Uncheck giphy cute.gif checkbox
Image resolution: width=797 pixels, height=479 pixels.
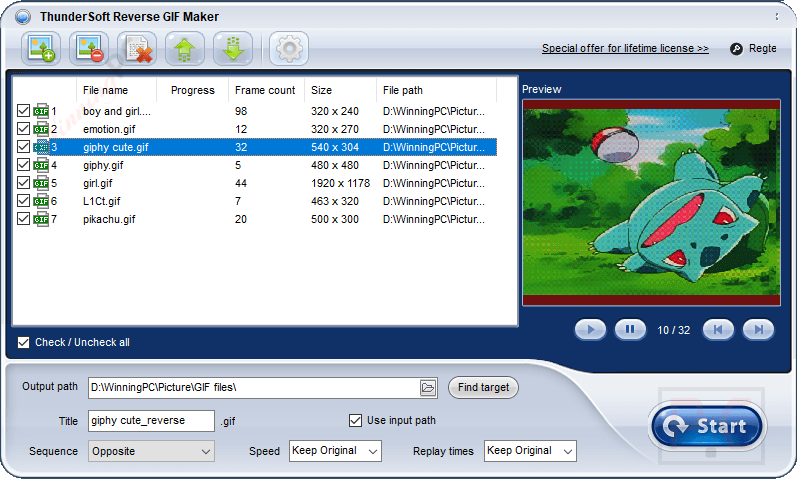tap(23, 146)
